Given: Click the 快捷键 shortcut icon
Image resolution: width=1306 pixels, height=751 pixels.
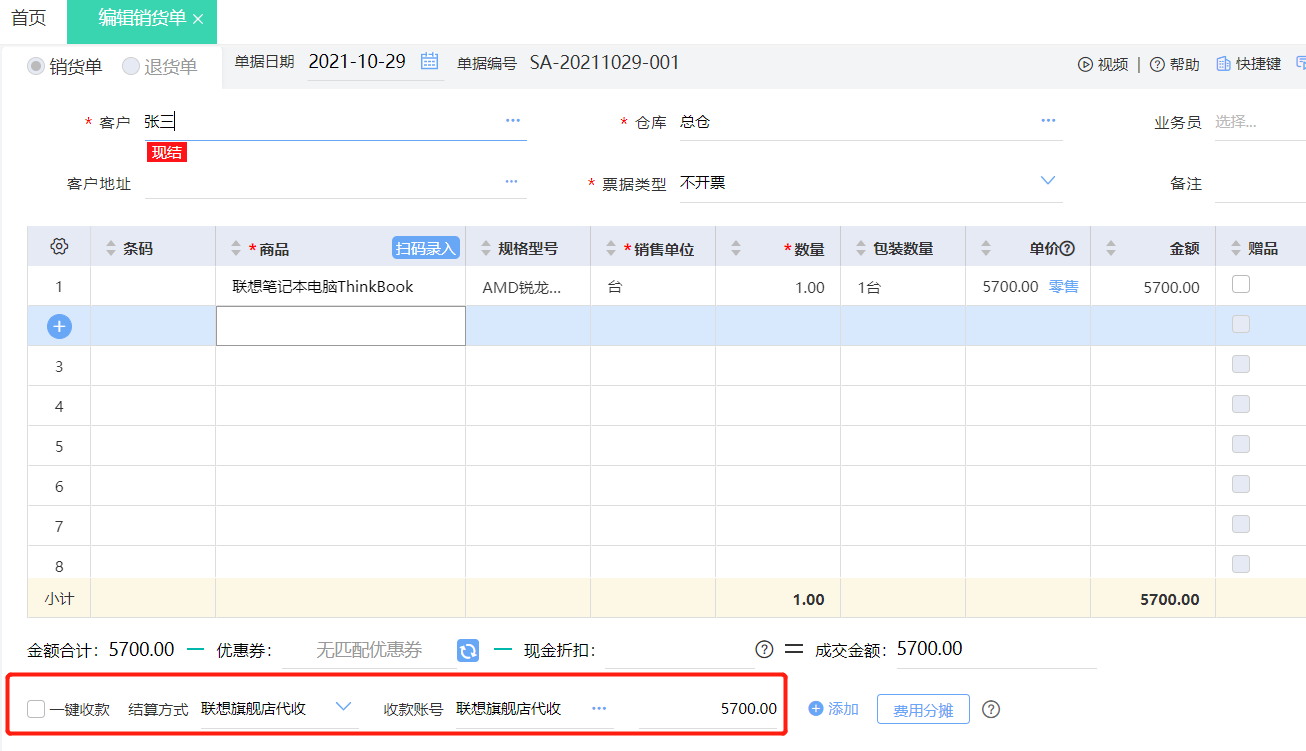Looking at the screenshot, I should tap(1223, 64).
